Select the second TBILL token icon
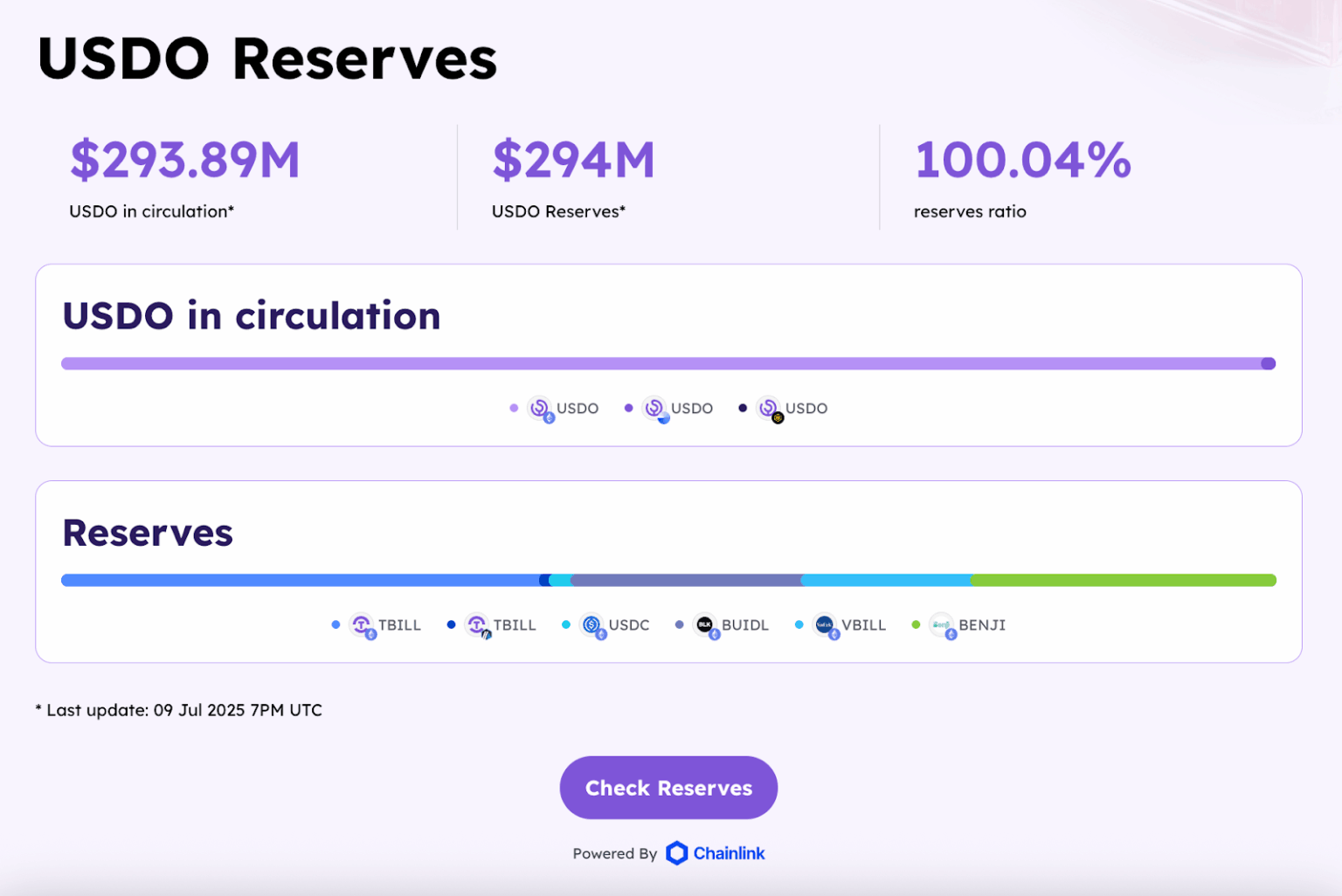 (x=477, y=625)
